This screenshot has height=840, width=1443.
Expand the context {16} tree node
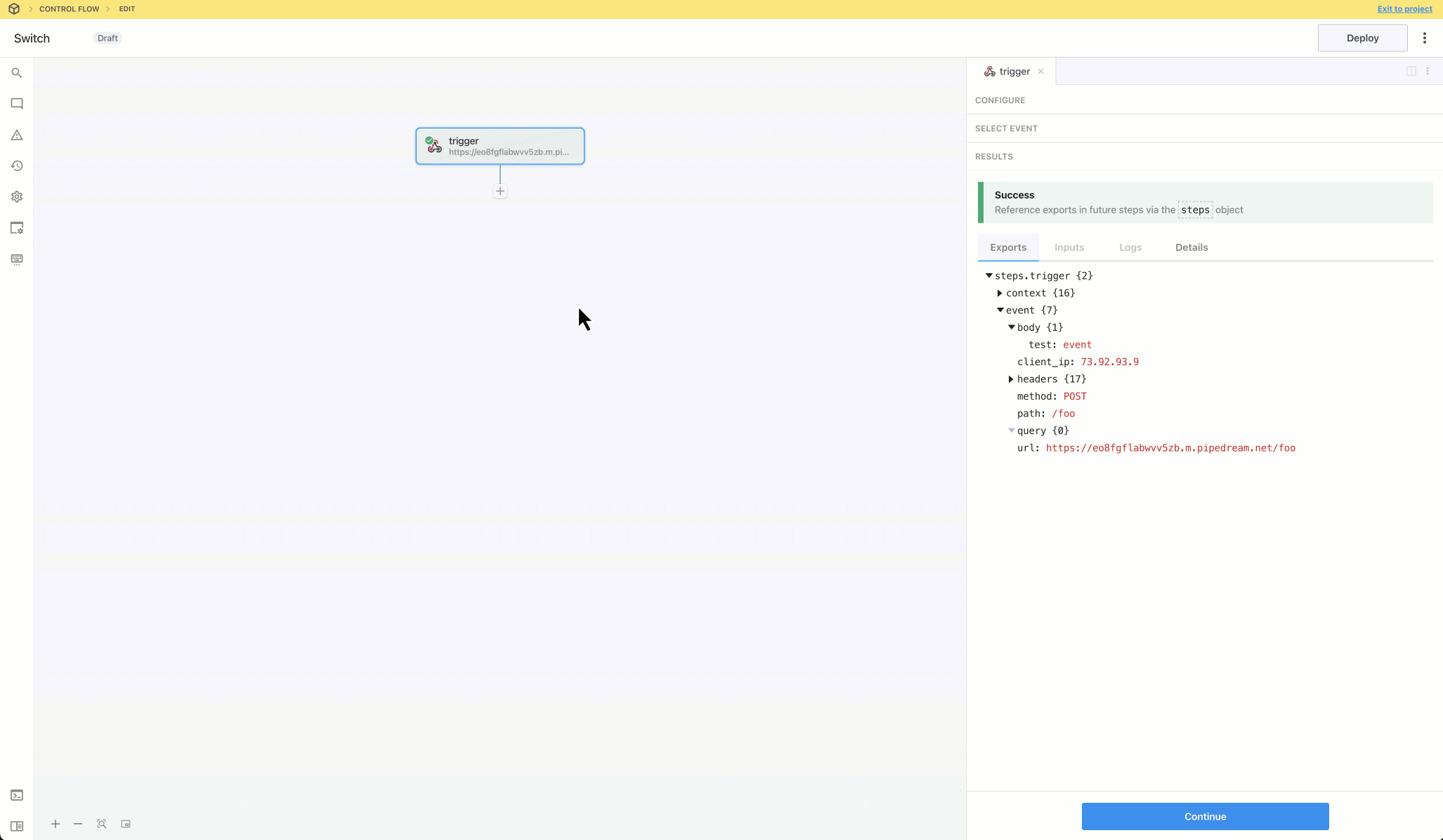pyautogui.click(x=1000, y=293)
